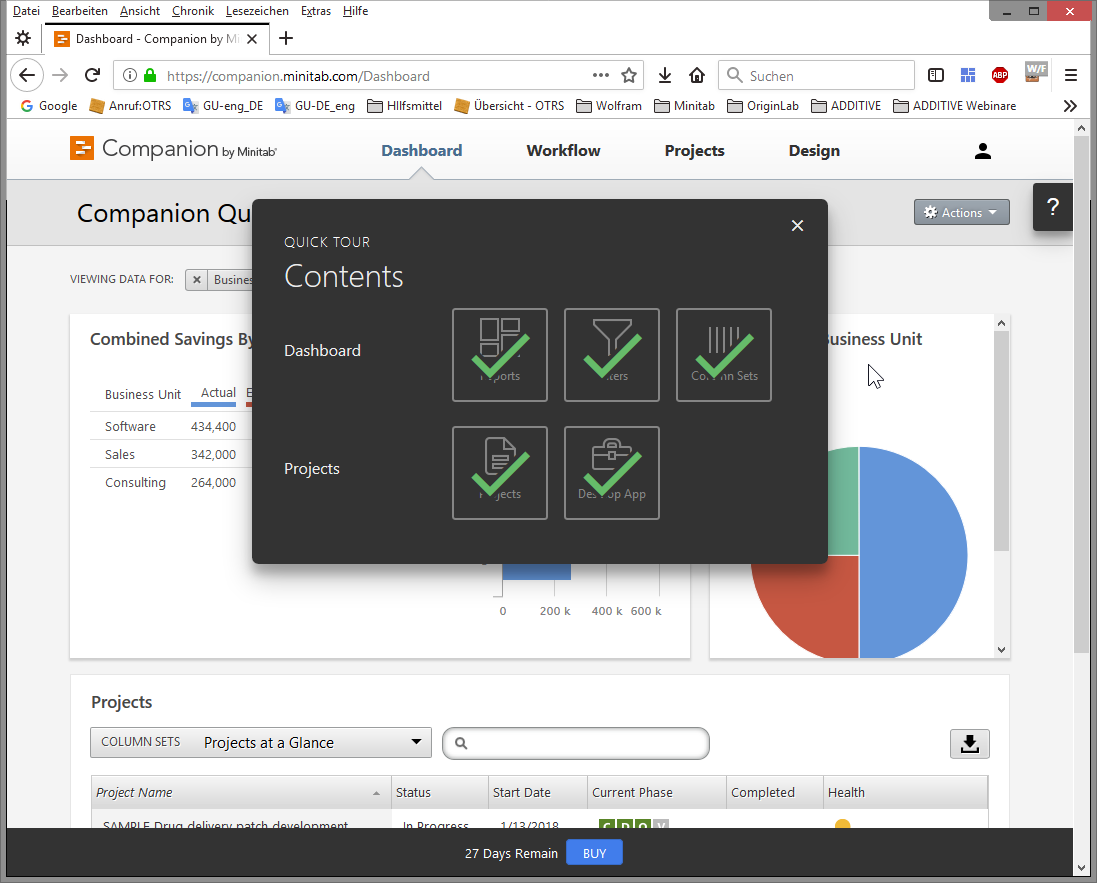The width and height of the screenshot is (1097, 883).
Task: Close the Dashboard browser tab
Action: pyautogui.click(x=253, y=39)
